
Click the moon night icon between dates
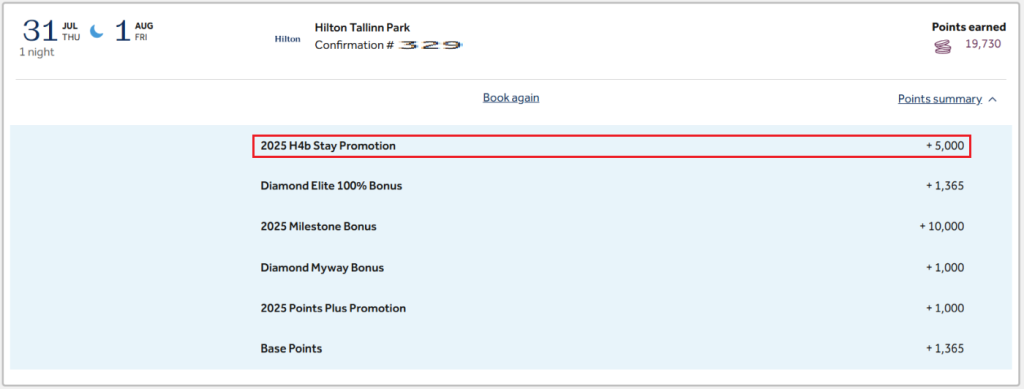[x=97, y=31]
